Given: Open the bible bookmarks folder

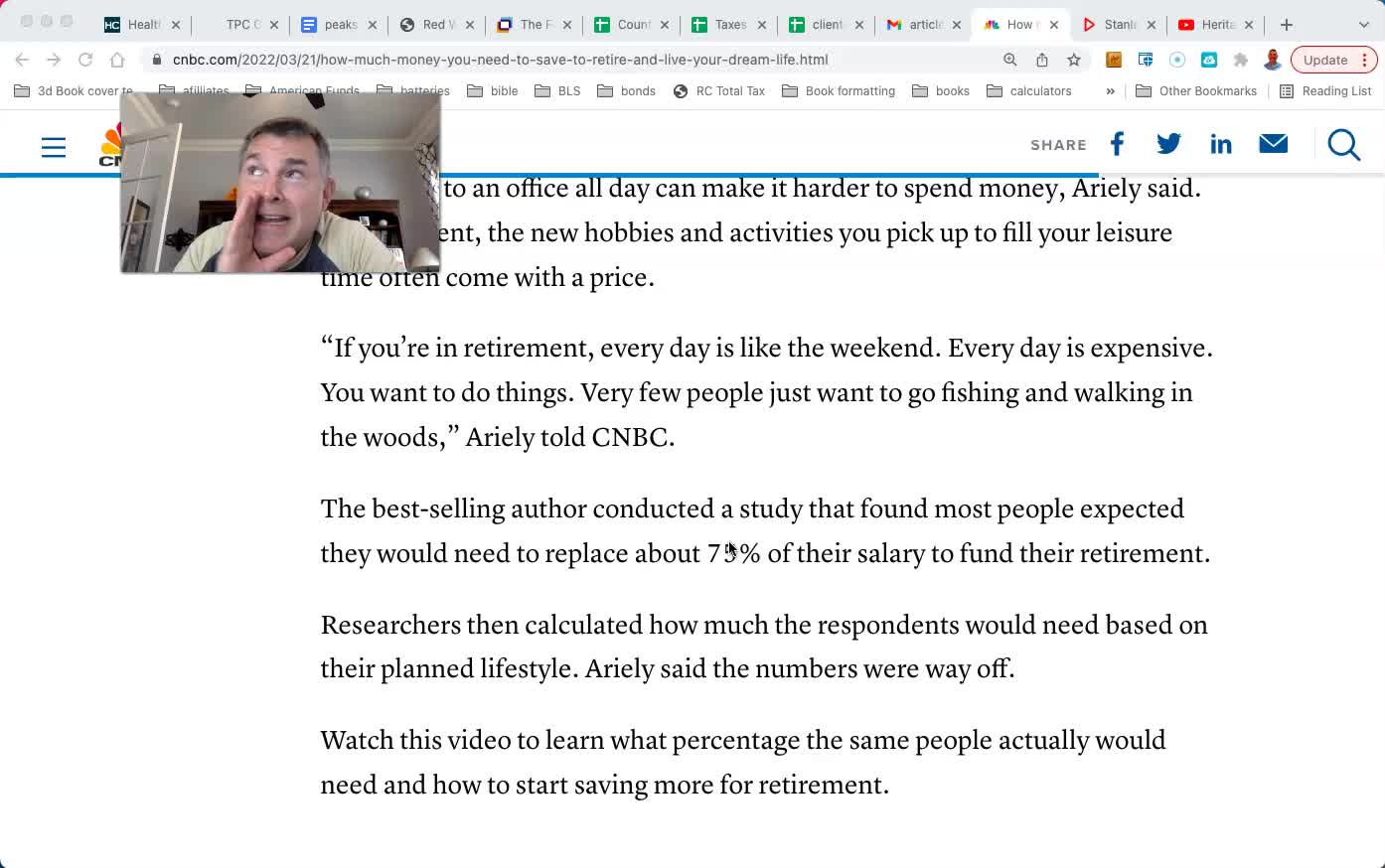Looking at the screenshot, I should pos(494,91).
